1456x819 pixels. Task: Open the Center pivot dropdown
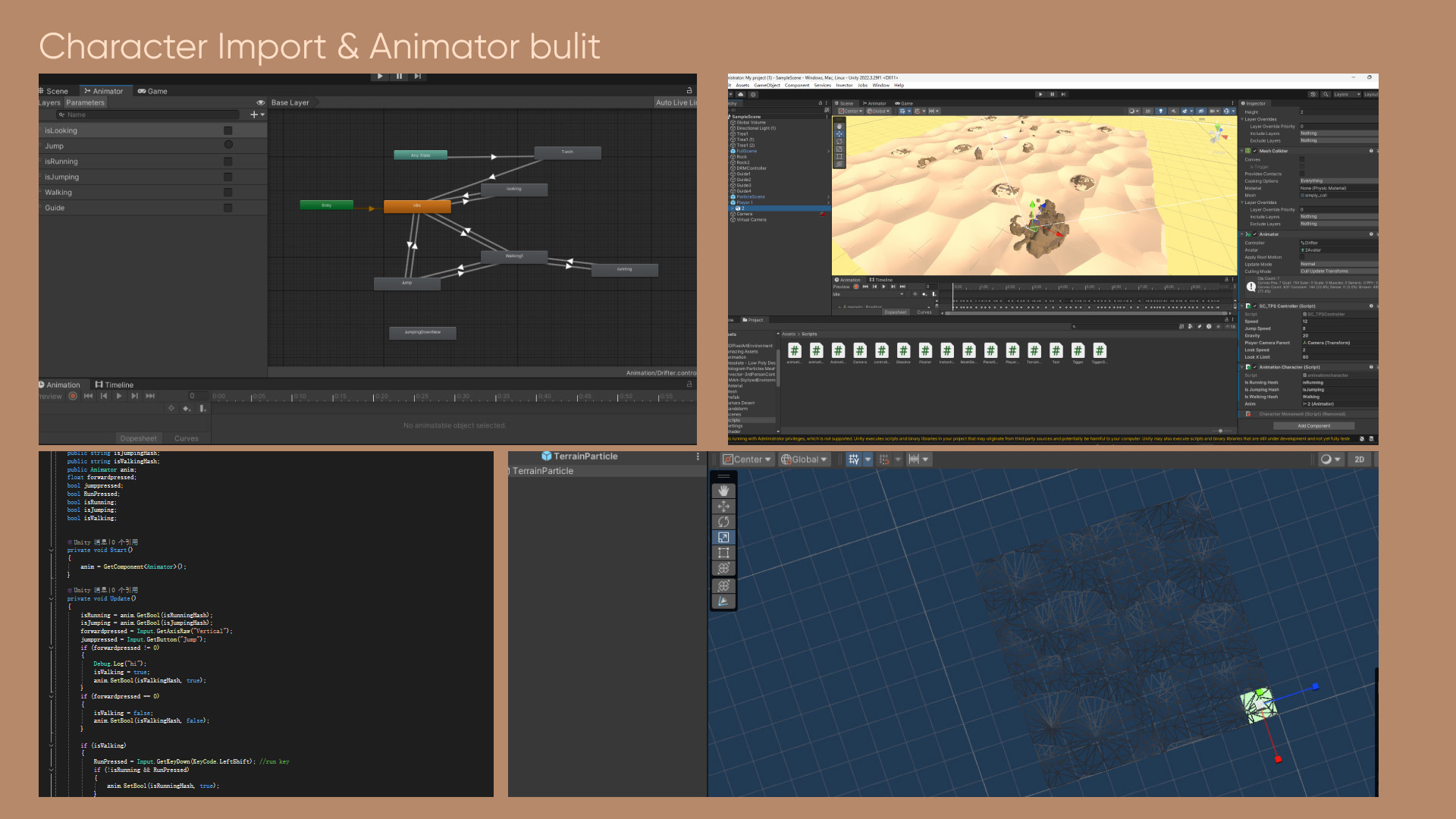(x=747, y=460)
